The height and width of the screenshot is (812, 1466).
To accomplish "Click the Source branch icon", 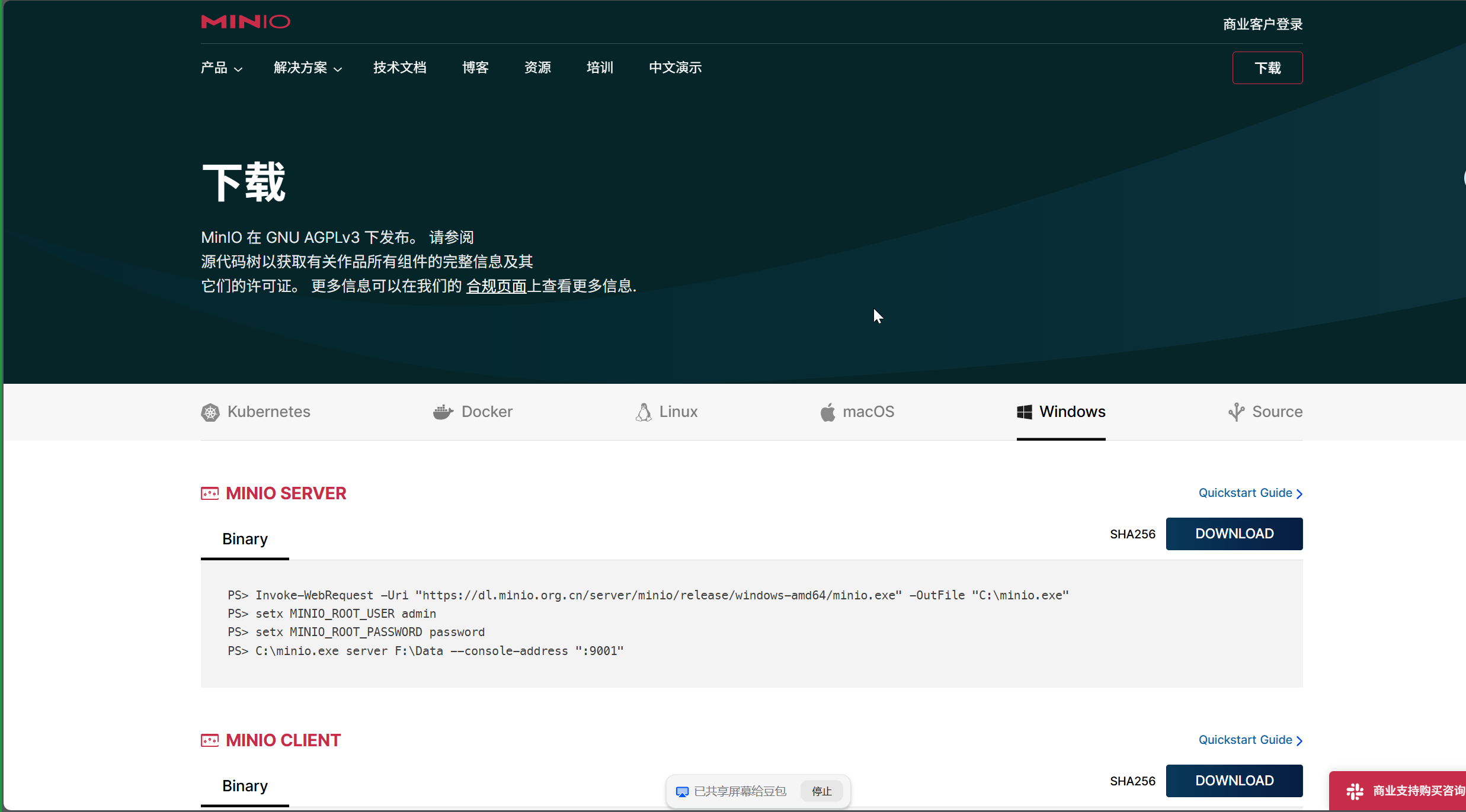I will point(1236,412).
